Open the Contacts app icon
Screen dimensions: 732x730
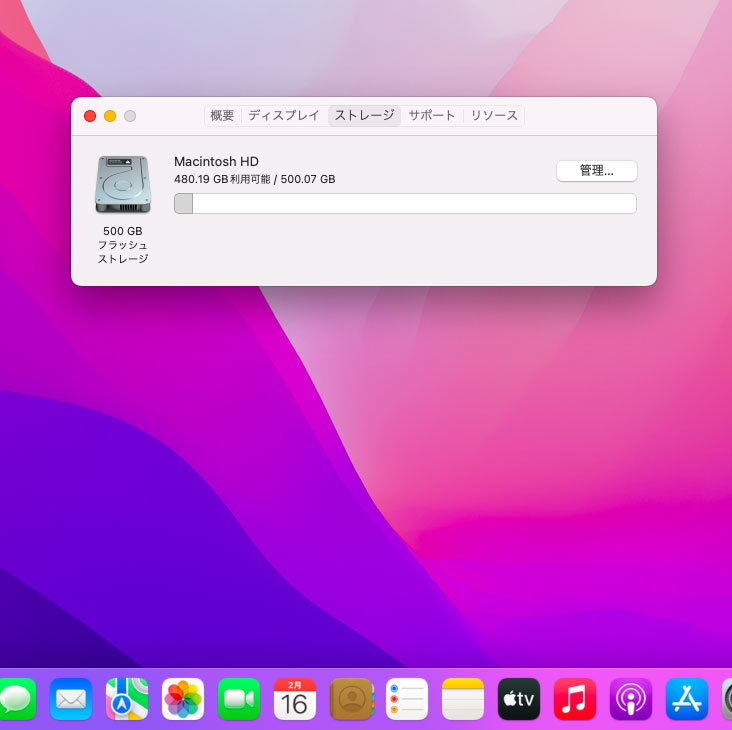pyautogui.click(x=351, y=699)
